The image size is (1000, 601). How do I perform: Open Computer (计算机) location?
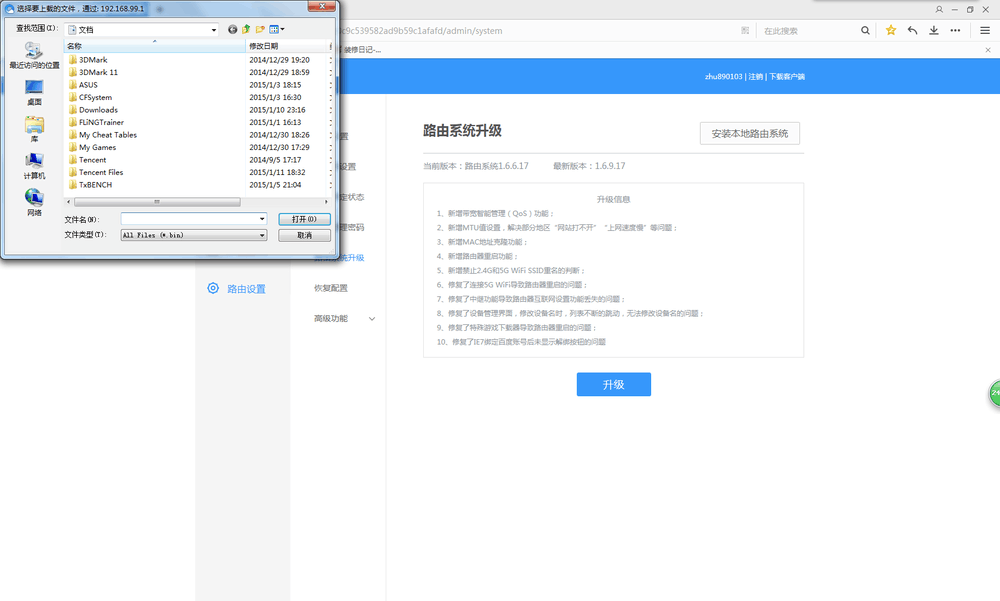[x=34, y=166]
